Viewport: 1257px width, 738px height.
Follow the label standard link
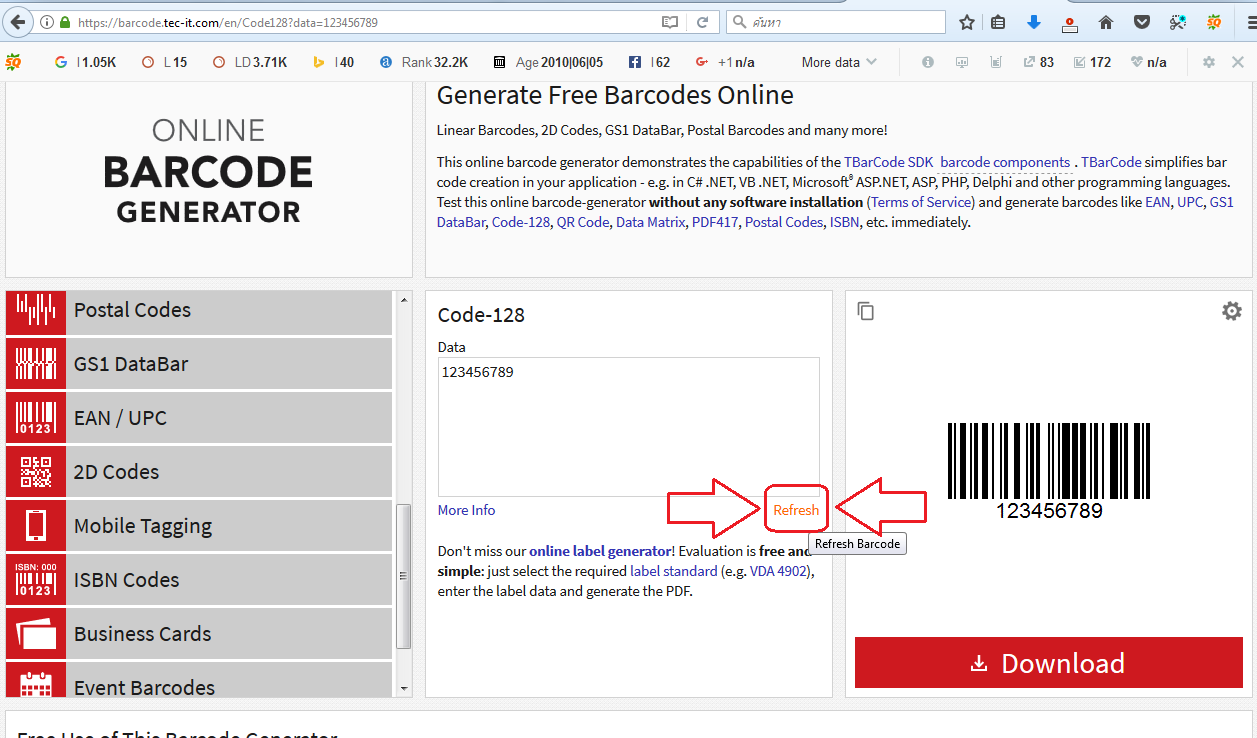[x=673, y=571]
